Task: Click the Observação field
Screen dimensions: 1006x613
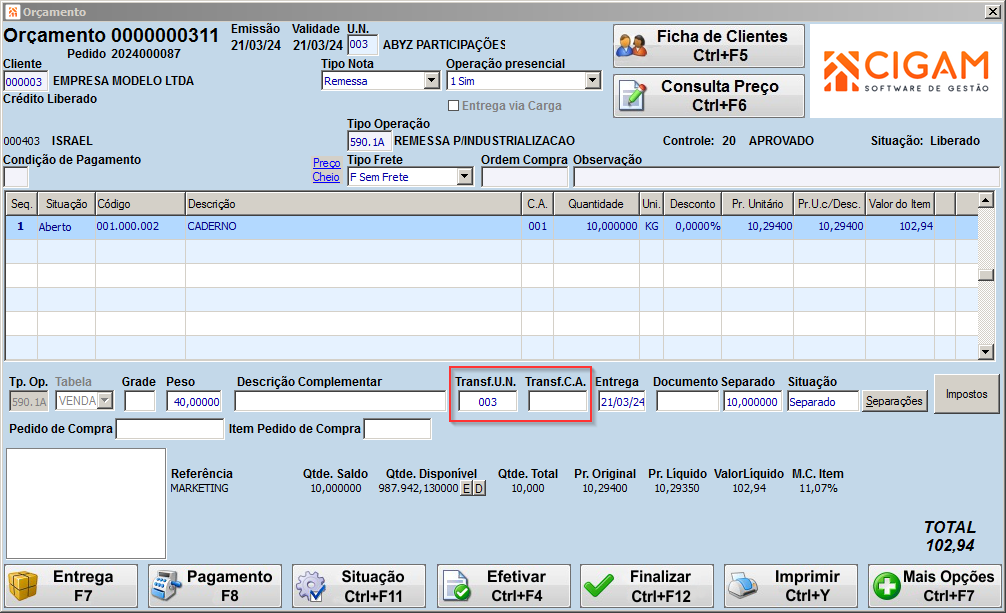Action: (787, 177)
